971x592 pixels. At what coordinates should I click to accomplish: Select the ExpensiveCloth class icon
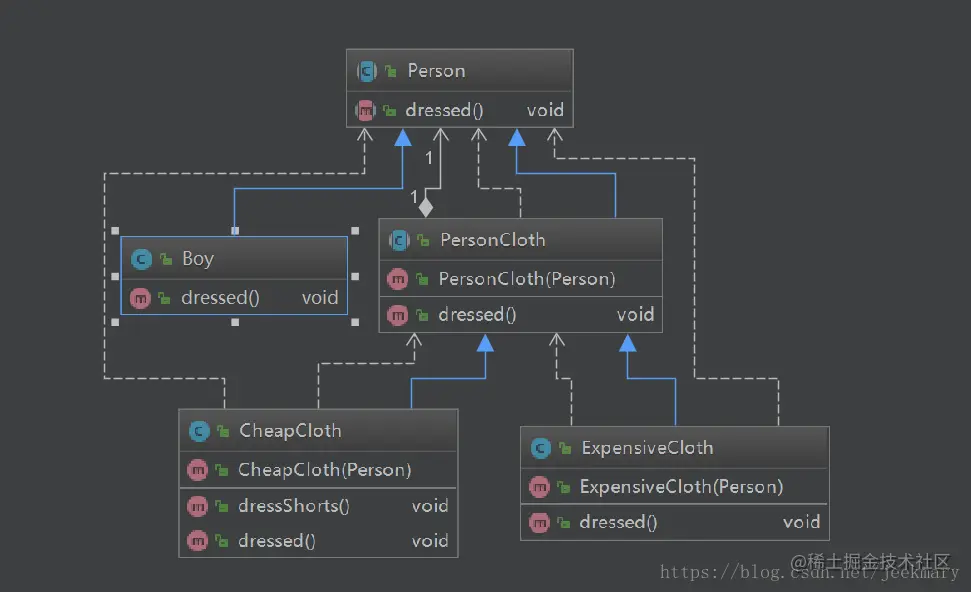click(x=541, y=448)
